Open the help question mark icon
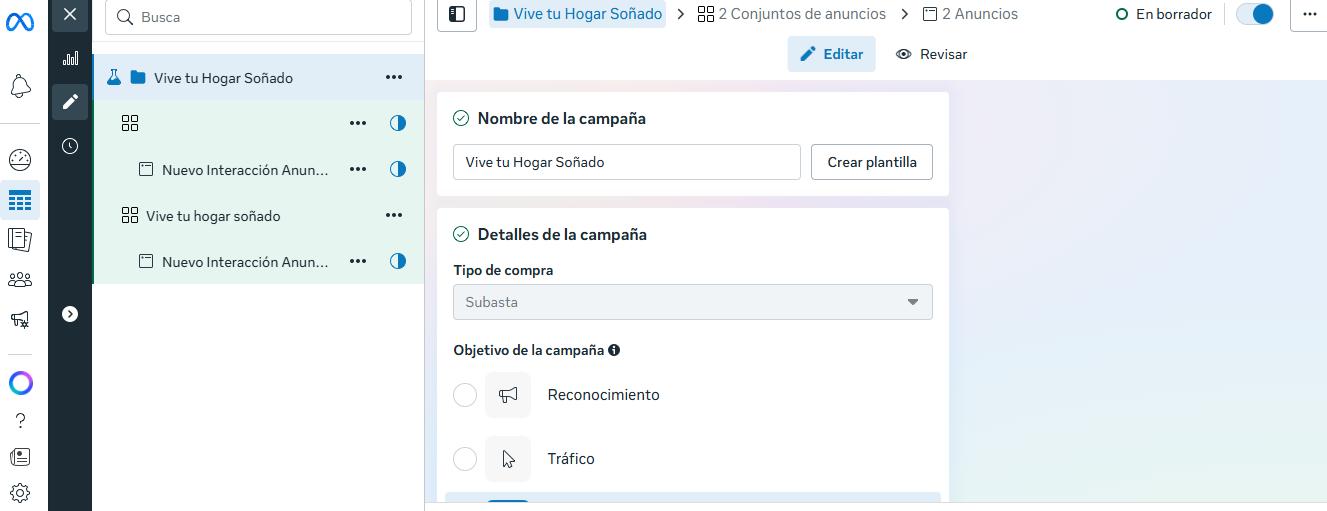 click(x=20, y=421)
